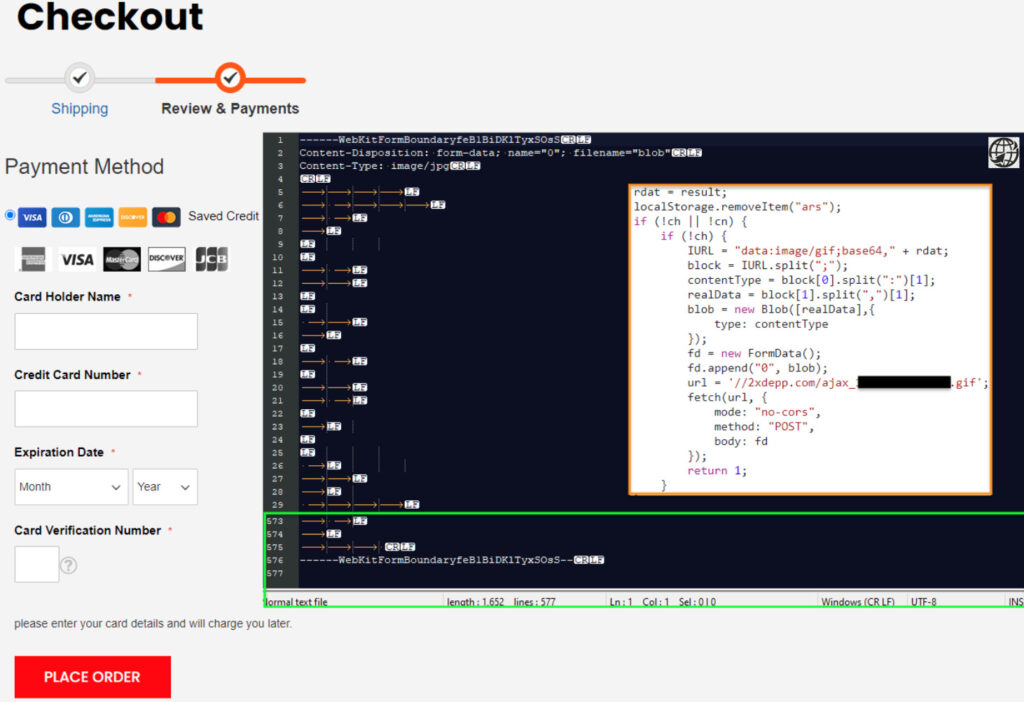Click the orange Discover payment icon
Image resolution: width=1024 pixels, height=702 pixels.
click(x=133, y=217)
